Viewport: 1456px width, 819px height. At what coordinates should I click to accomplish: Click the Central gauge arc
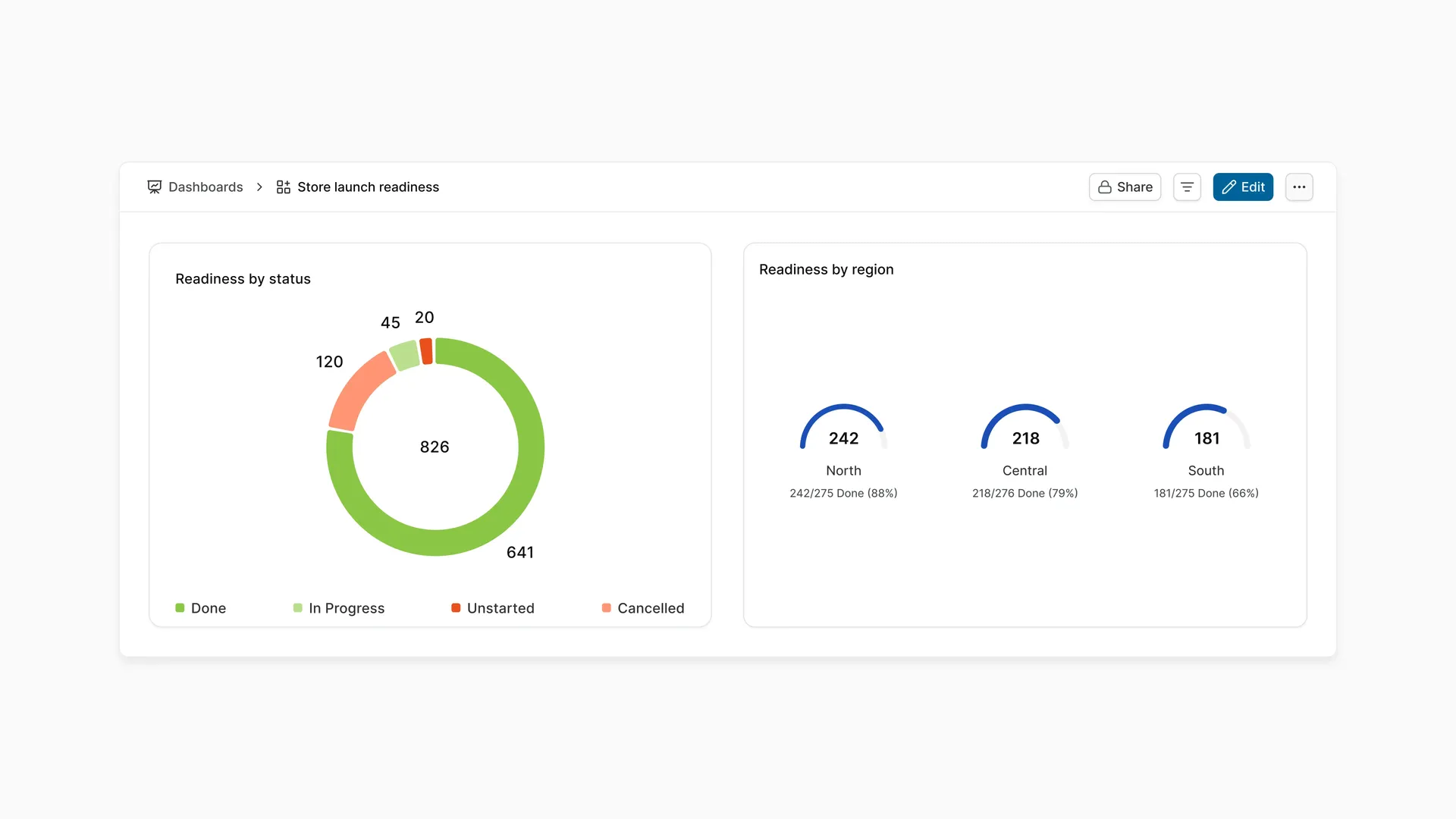click(x=1025, y=407)
